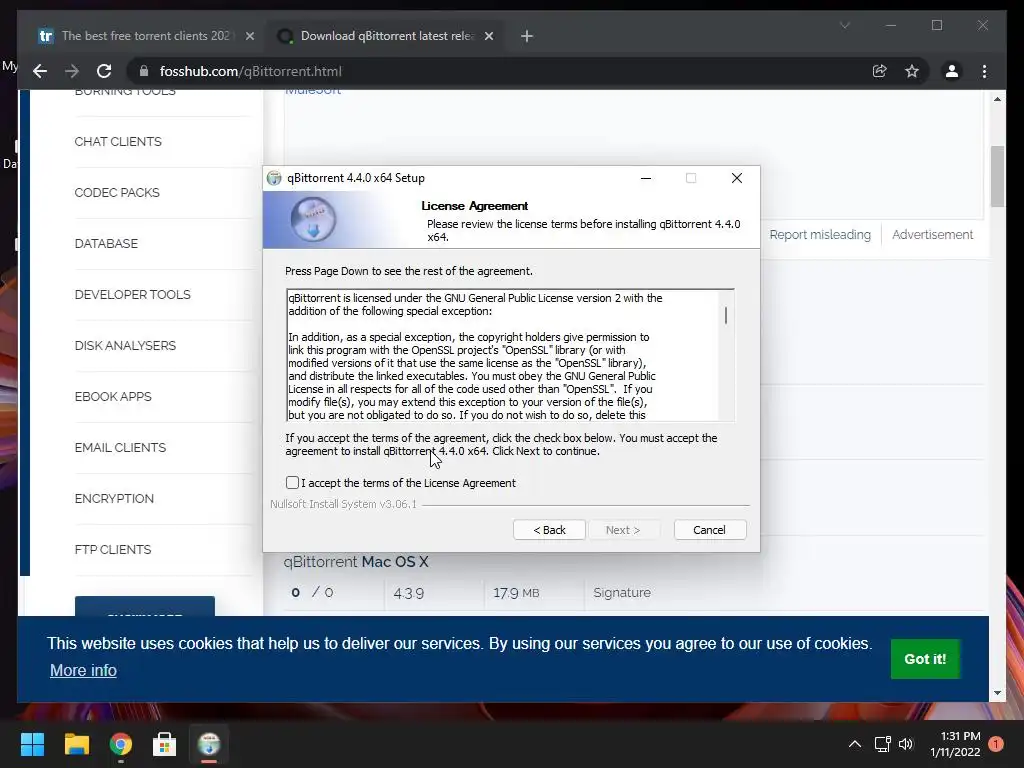Open the CODEC PACKS category

[x=117, y=193]
